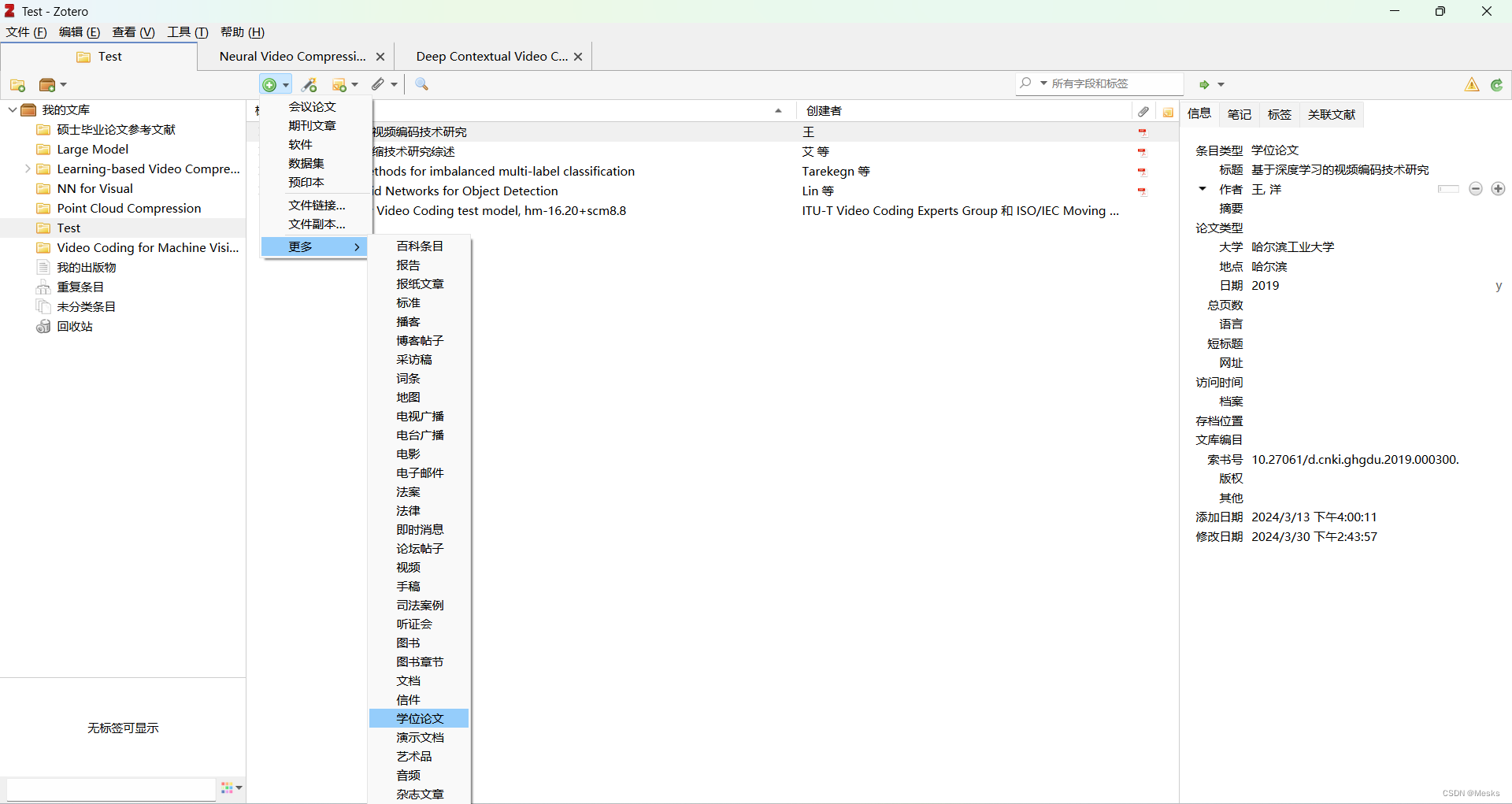Open the new library dropdown arrow
The width and height of the screenshot is (1512, 804).
click(64, 85)
